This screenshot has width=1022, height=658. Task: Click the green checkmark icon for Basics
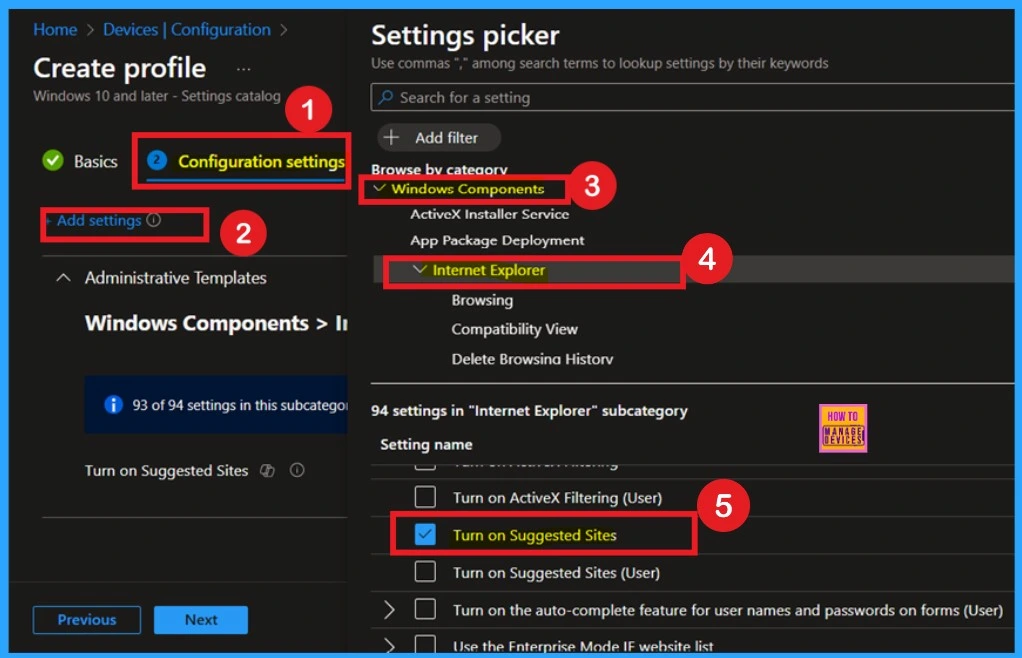53,160
